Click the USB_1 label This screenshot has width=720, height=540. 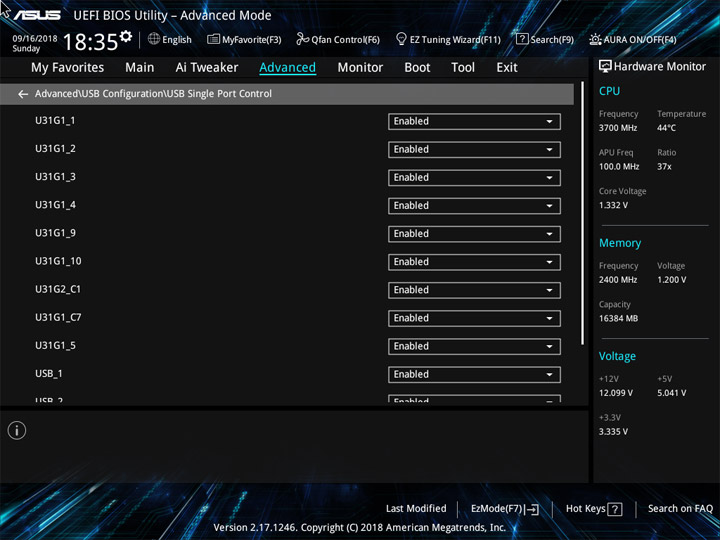click(49, 374)
